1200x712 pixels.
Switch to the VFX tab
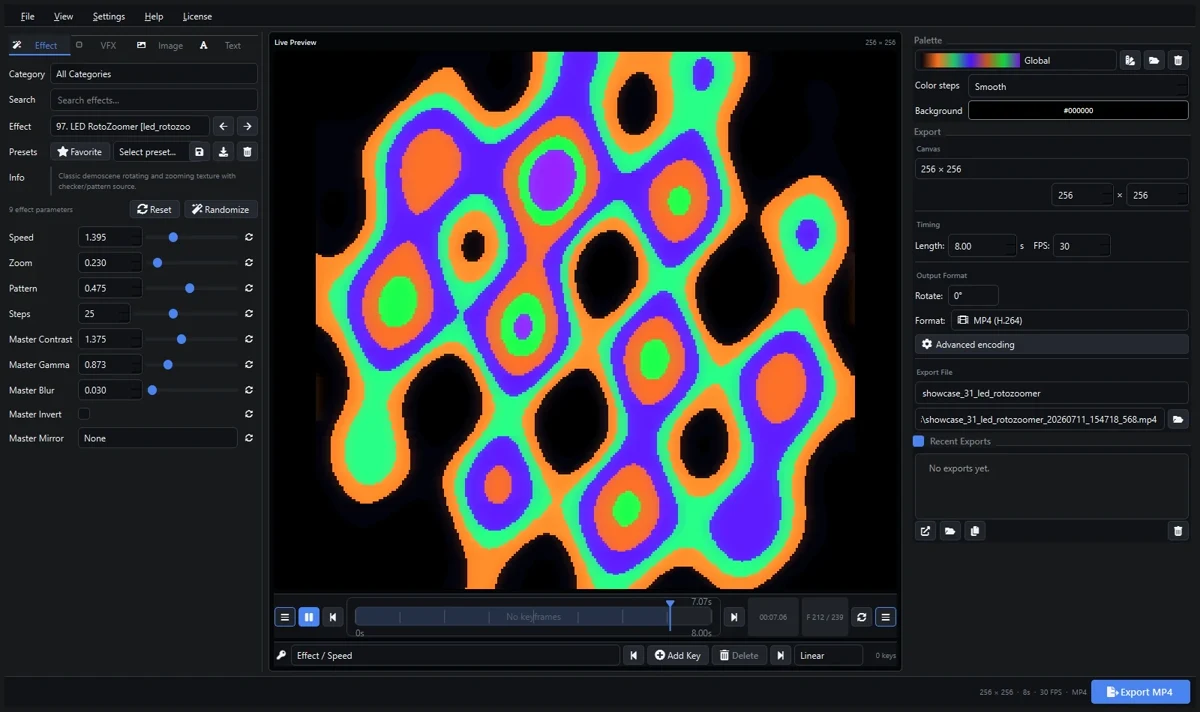109,45
